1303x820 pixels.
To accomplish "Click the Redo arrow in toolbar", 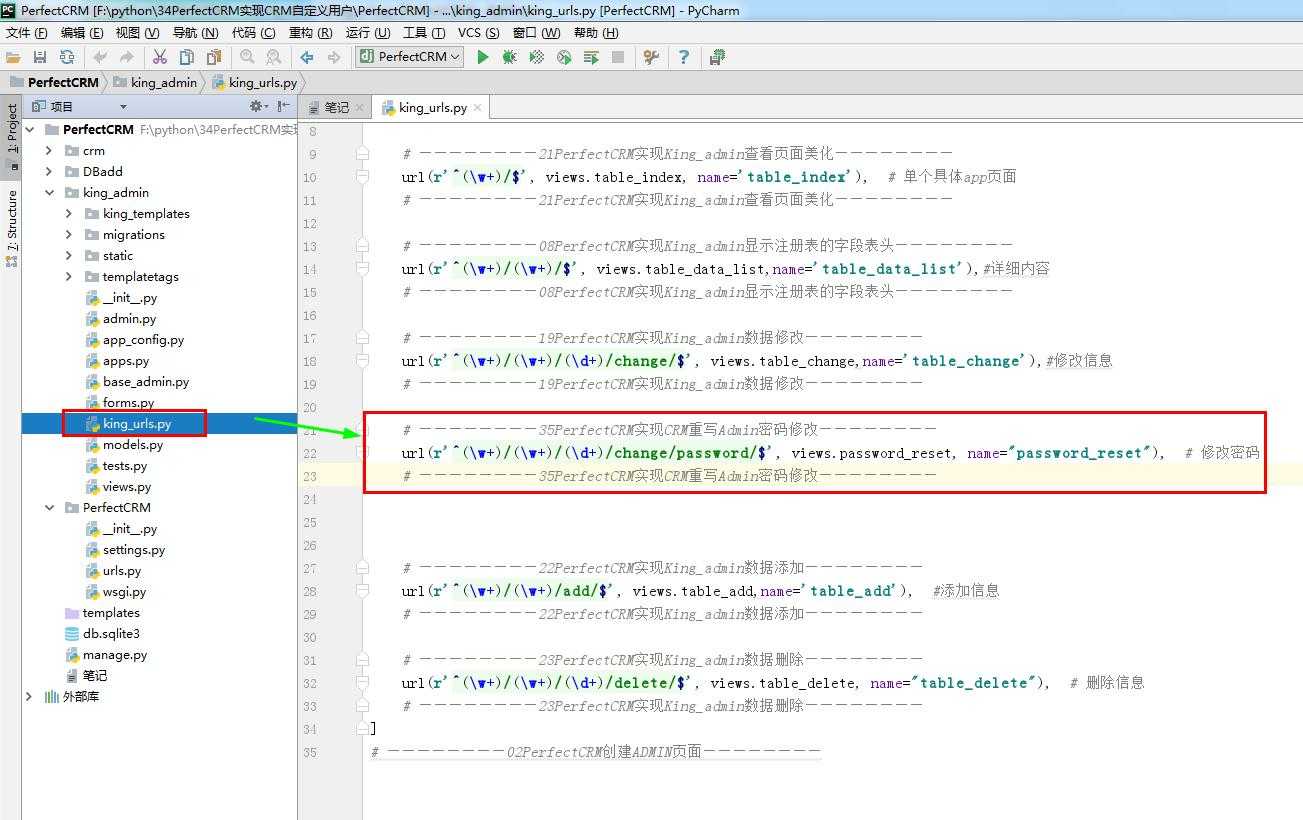I will 126,57.
